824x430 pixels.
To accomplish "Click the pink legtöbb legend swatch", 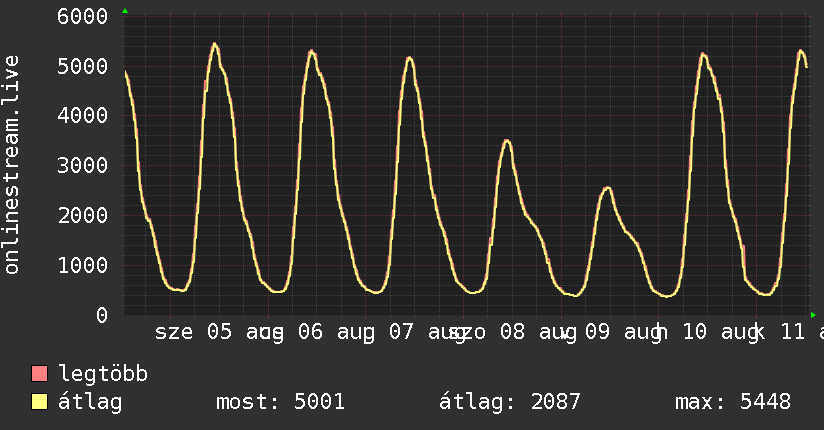I will click(x=39, y=374).
